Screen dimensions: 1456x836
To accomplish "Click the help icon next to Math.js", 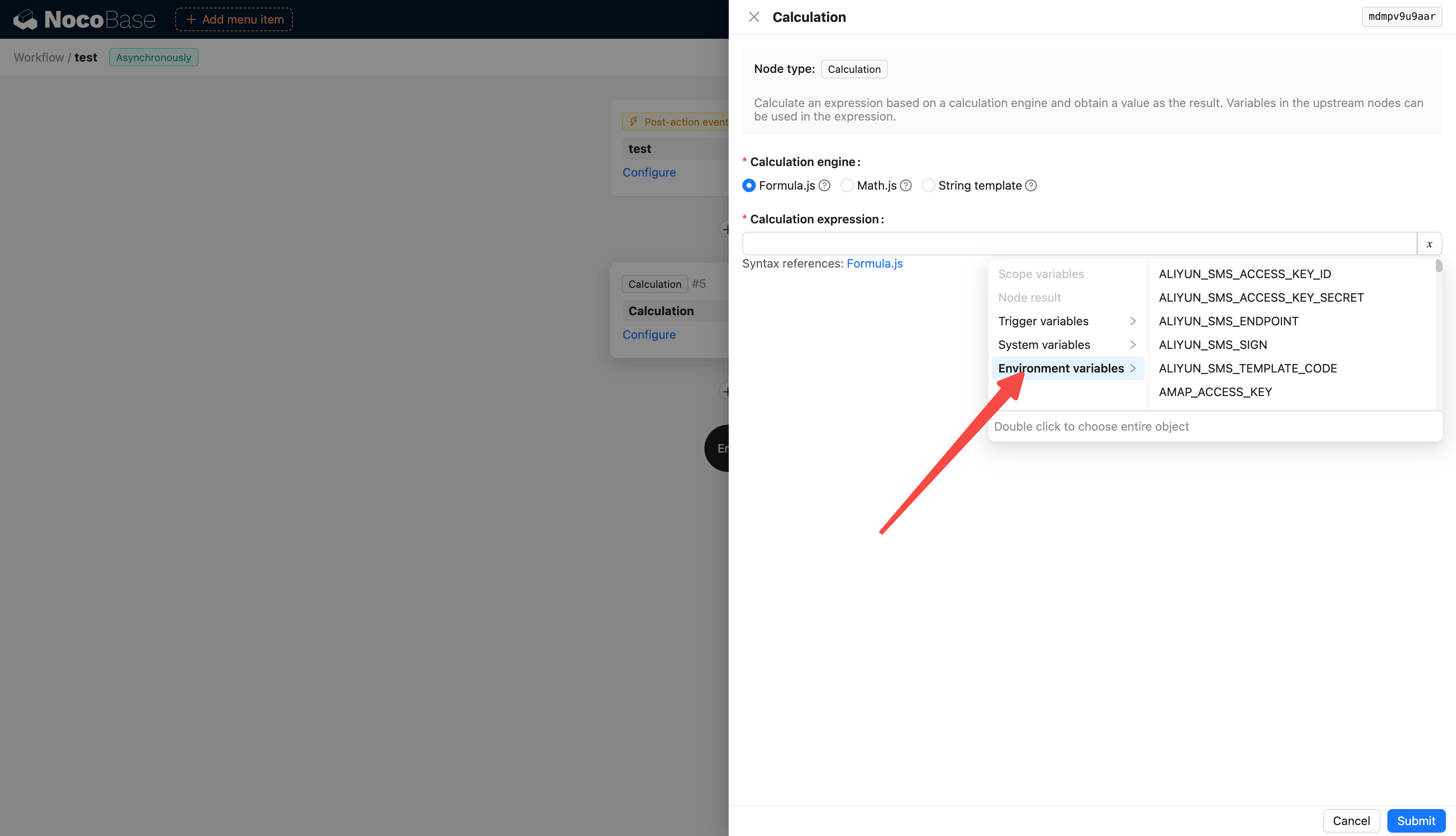I will 906,185.
